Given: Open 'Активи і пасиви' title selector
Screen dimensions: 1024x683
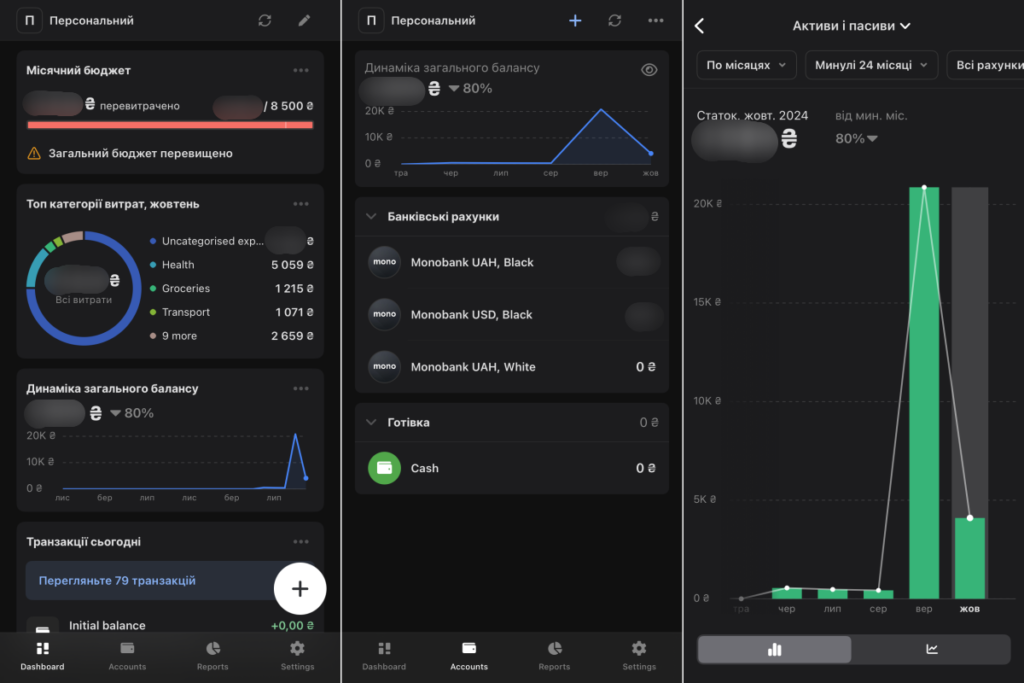Looking at the screenshot, I should pos(851,26).
